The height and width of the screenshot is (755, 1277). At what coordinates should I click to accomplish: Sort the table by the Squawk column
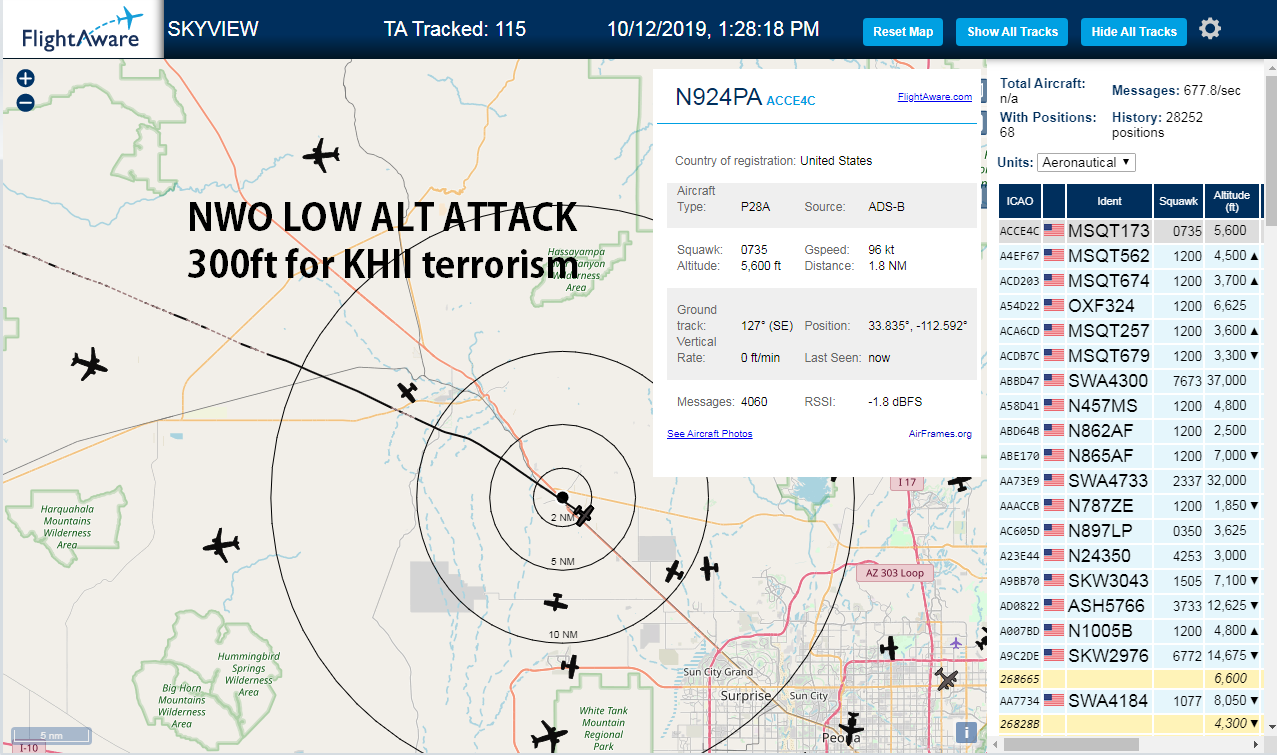click(x=1178, y=201)
